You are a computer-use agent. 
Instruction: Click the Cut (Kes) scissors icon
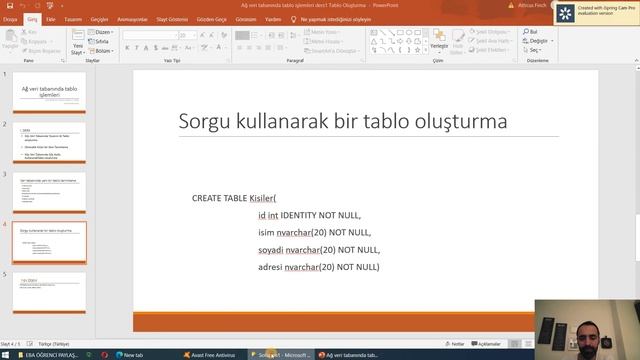24,32
